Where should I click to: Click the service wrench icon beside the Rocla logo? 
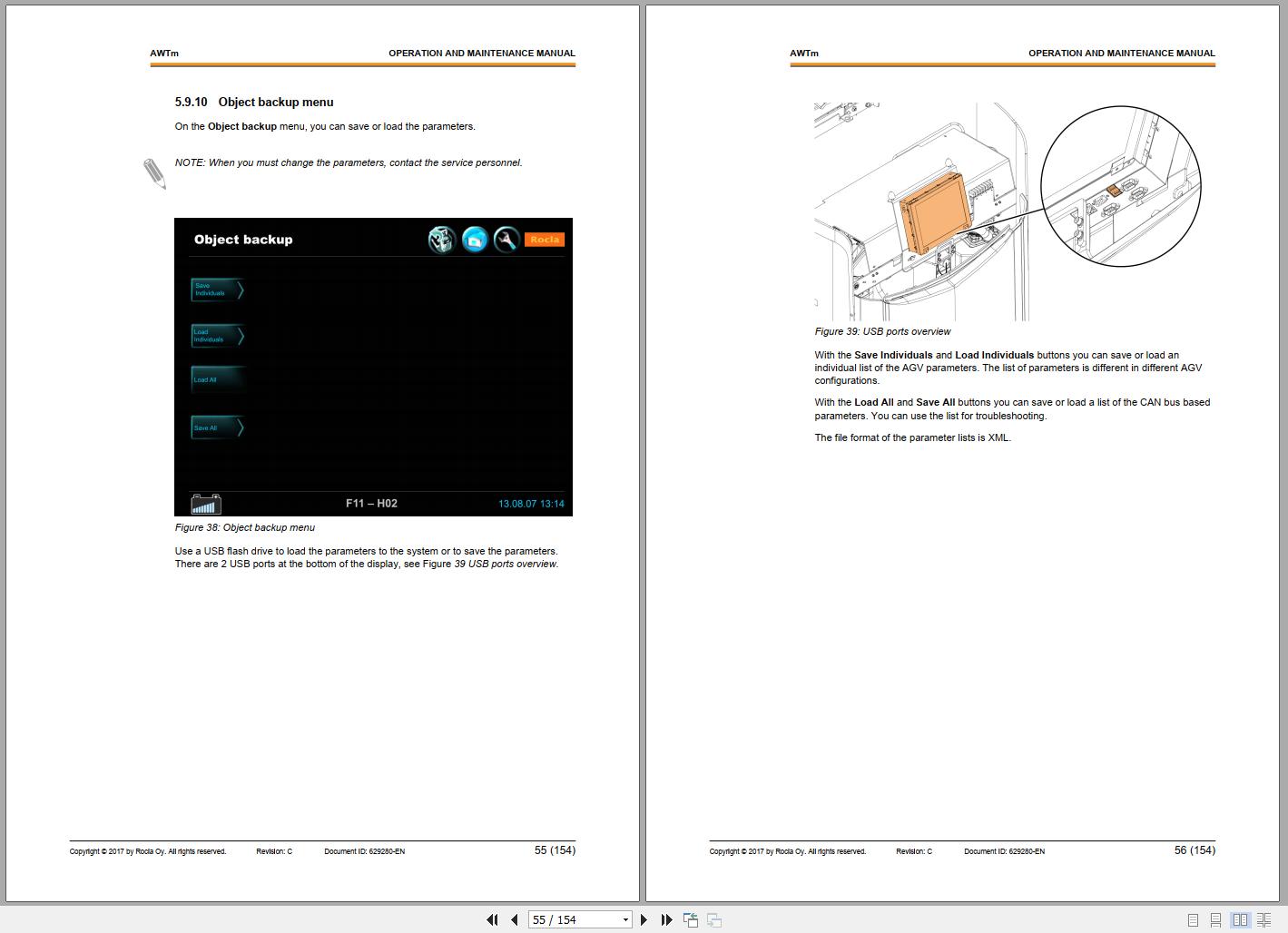pos(506,239)
